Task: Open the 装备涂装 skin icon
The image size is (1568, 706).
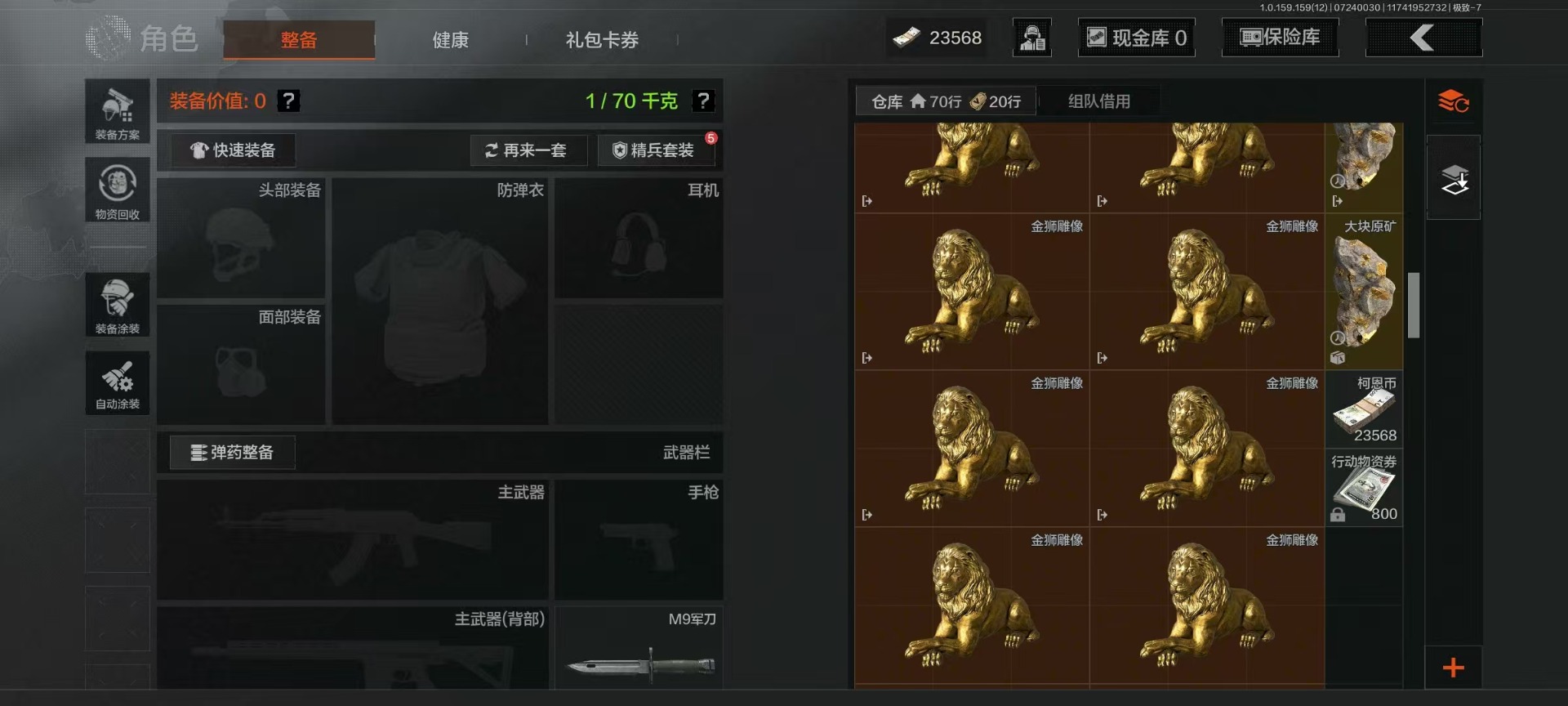Action: [x=118, y=305]
